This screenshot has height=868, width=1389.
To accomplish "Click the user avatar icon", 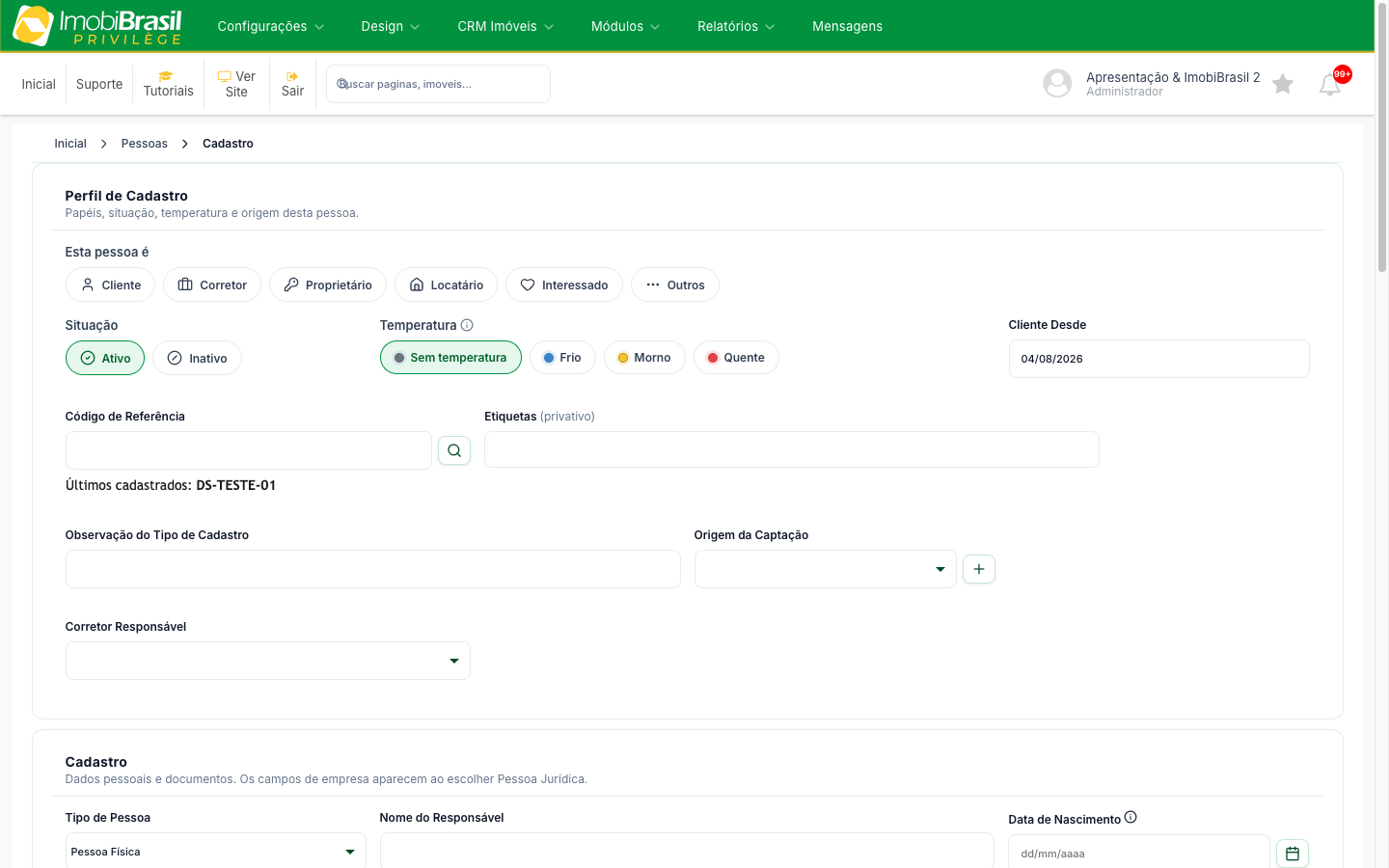I will pos(1057,83).
